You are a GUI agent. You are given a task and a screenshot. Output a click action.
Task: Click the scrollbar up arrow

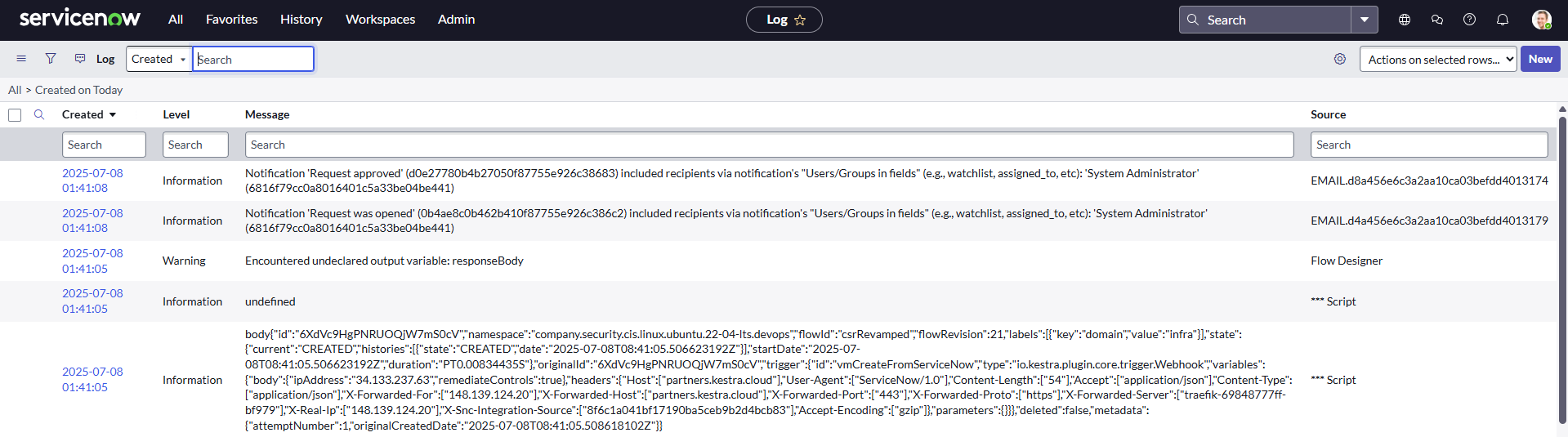click(x=1562, y=109)
